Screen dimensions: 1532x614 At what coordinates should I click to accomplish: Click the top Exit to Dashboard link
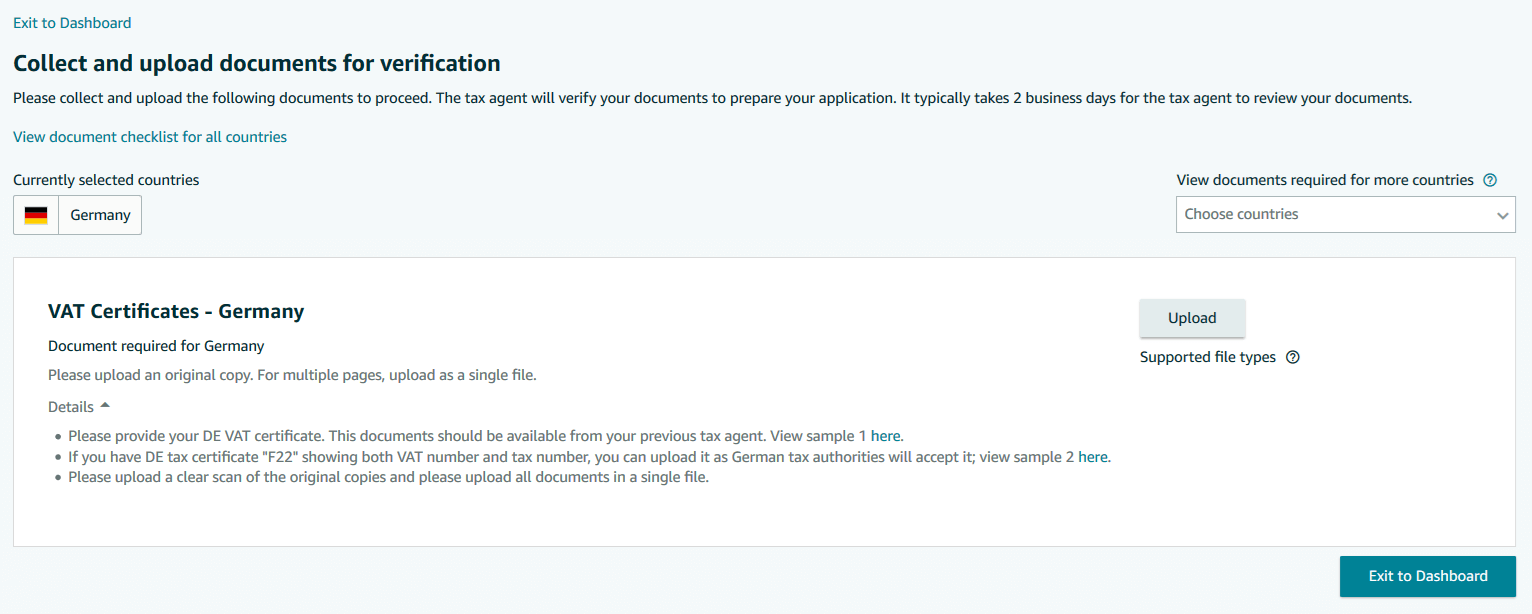[72, 22]
